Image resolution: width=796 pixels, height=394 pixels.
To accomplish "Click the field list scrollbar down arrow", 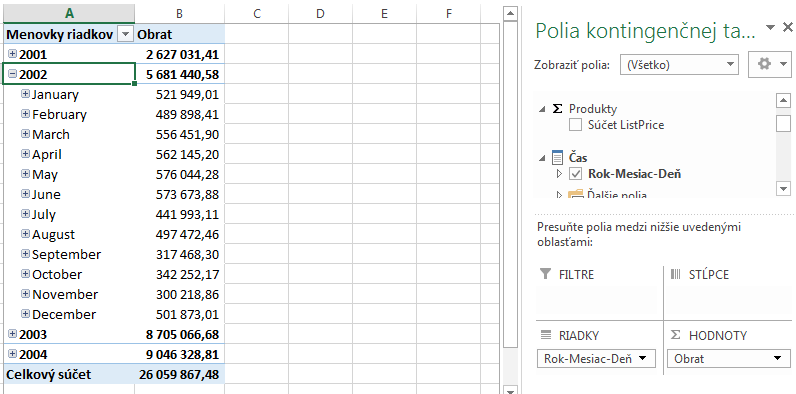I will [x=783, y=188].
